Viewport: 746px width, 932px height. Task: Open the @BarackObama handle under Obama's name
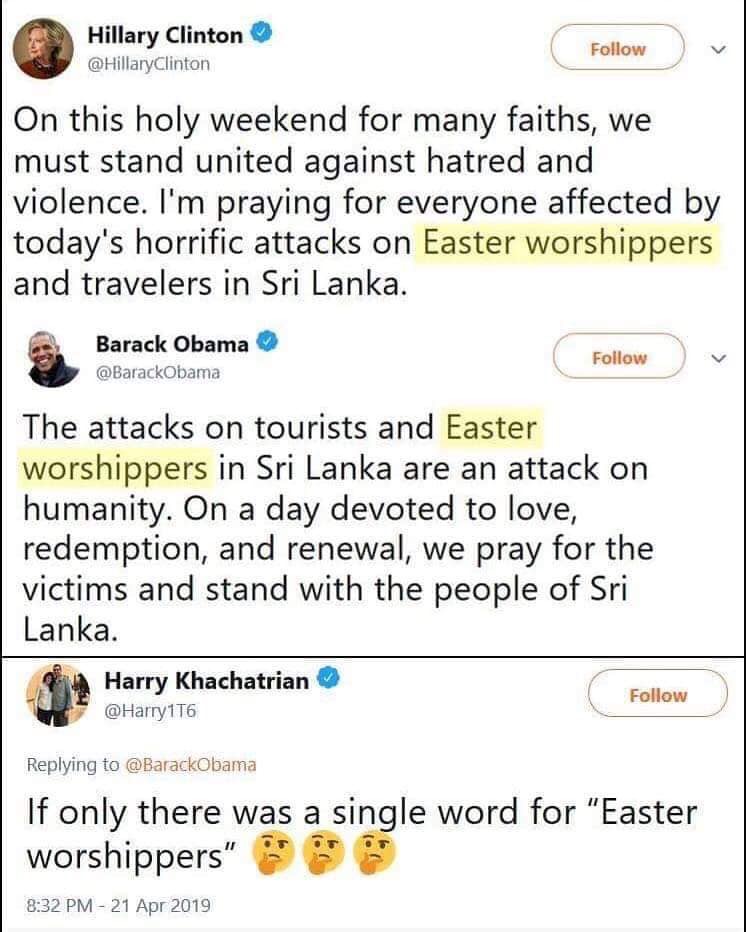click(x=158, y=372)
